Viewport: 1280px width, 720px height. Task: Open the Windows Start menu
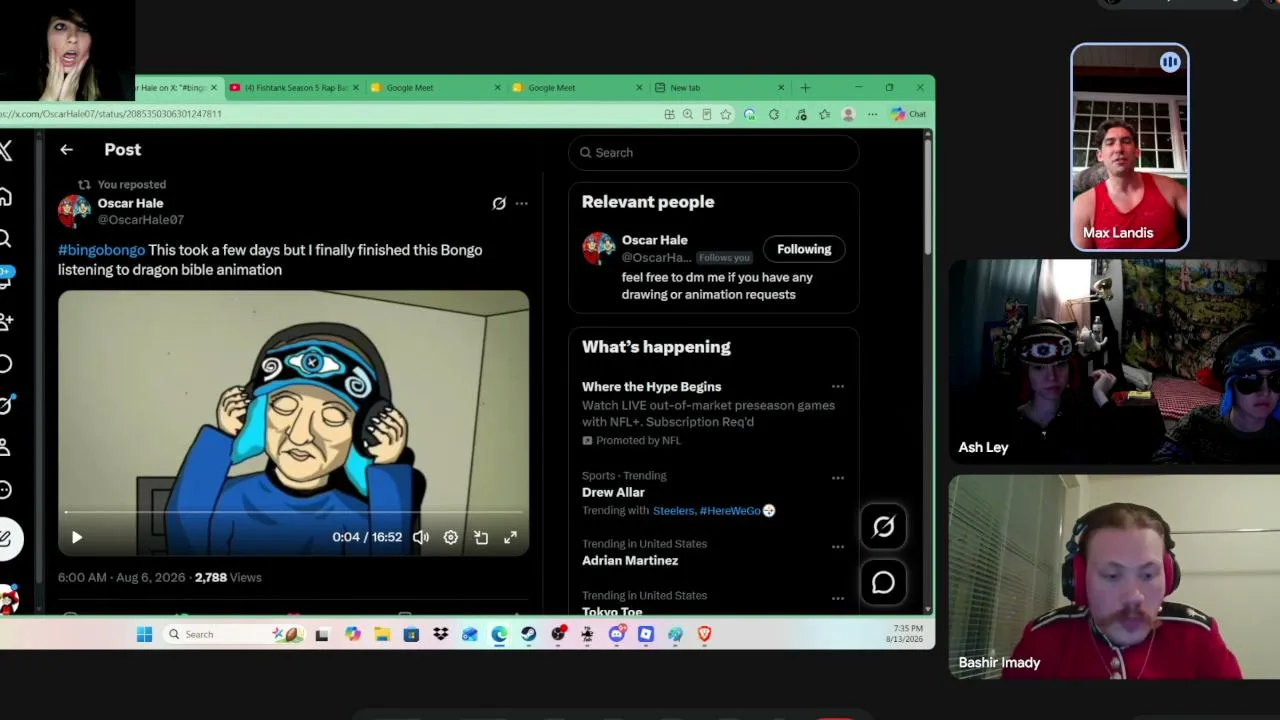144,634
